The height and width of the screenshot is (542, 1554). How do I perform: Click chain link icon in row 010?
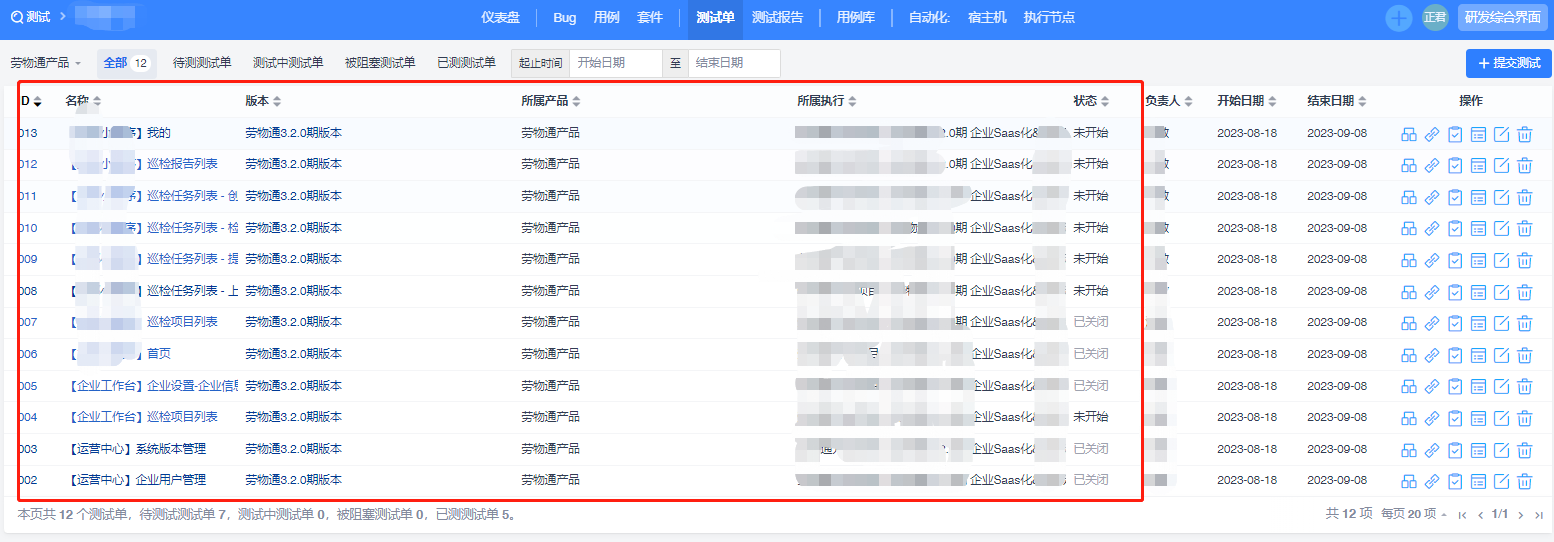[x=1432, y=229]
